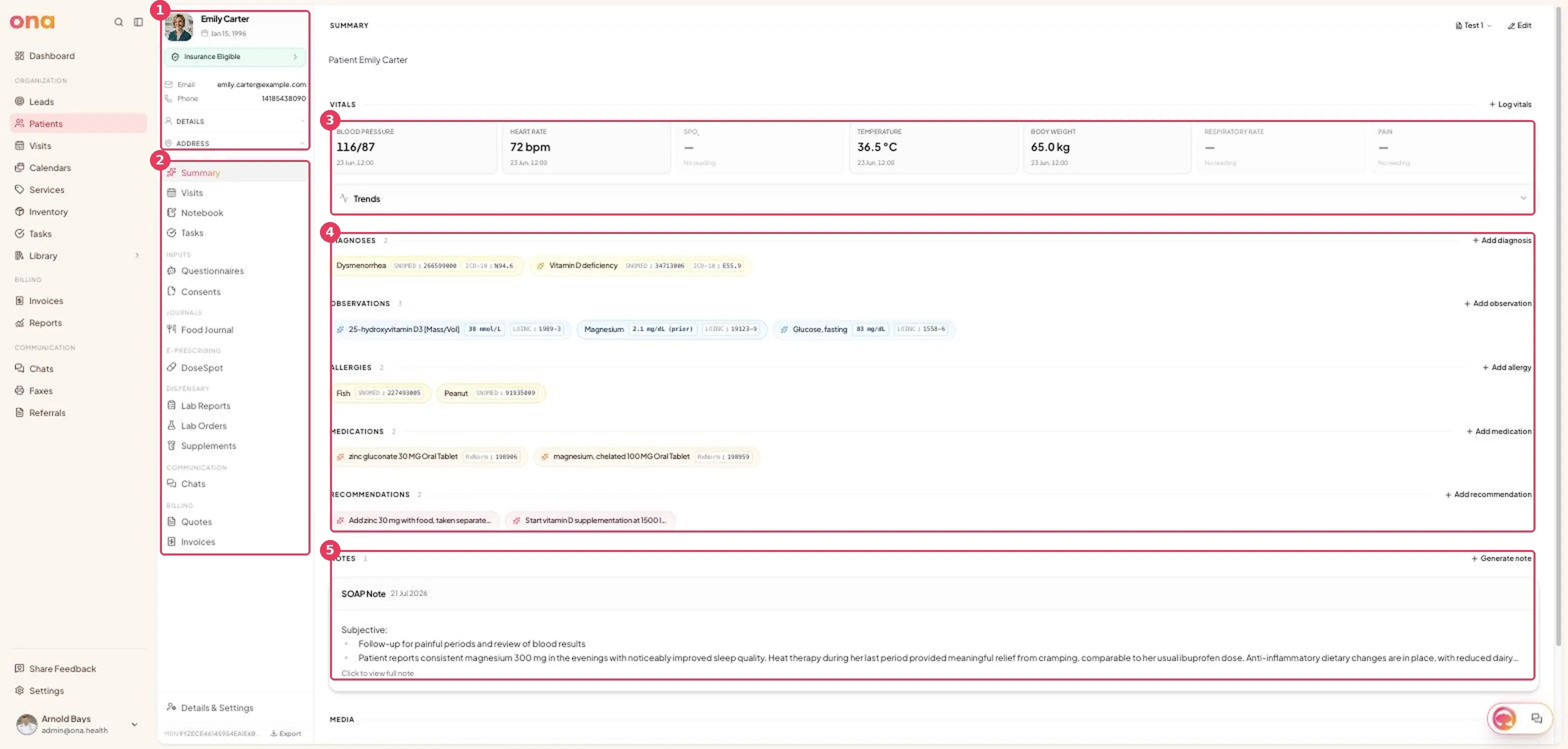1568x749 pixels.
Task: Open Services in sidebar
Action: coord(78,189)
